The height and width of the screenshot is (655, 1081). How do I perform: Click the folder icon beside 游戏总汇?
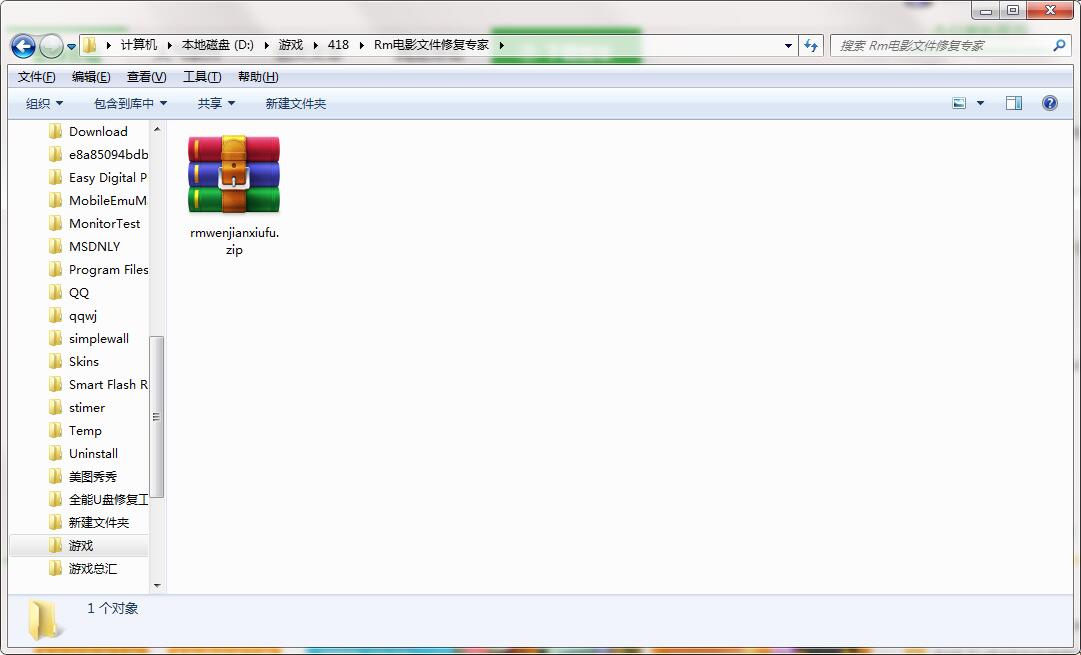coord(56,569)
